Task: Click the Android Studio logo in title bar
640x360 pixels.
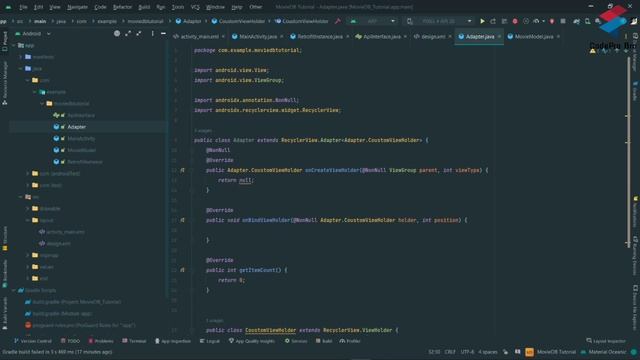Action: tap(8, 7)
